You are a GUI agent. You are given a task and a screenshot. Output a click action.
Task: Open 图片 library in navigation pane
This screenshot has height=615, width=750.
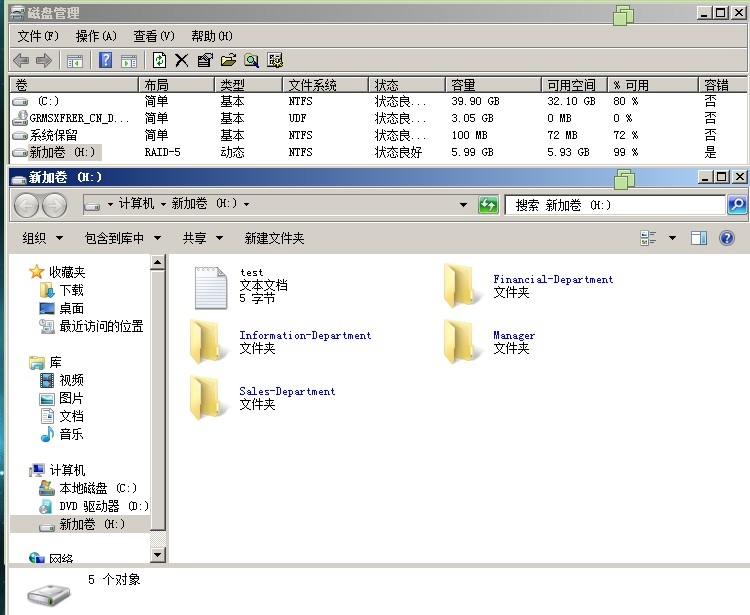[61, 398]
